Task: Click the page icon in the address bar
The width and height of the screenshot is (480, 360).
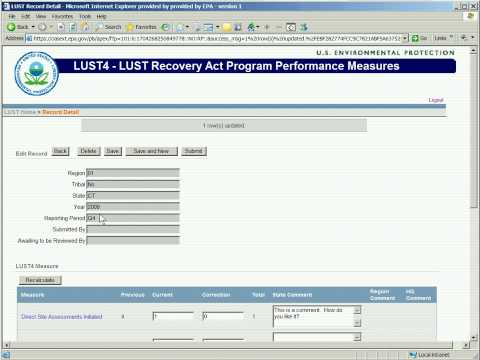Action: coord(29,38)
